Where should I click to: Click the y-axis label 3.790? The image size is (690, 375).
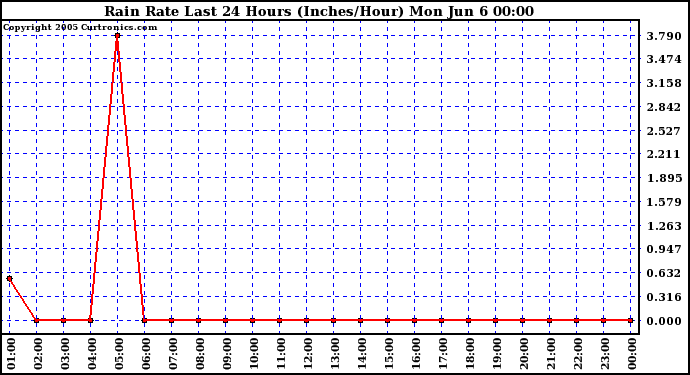tap(664, 36)
